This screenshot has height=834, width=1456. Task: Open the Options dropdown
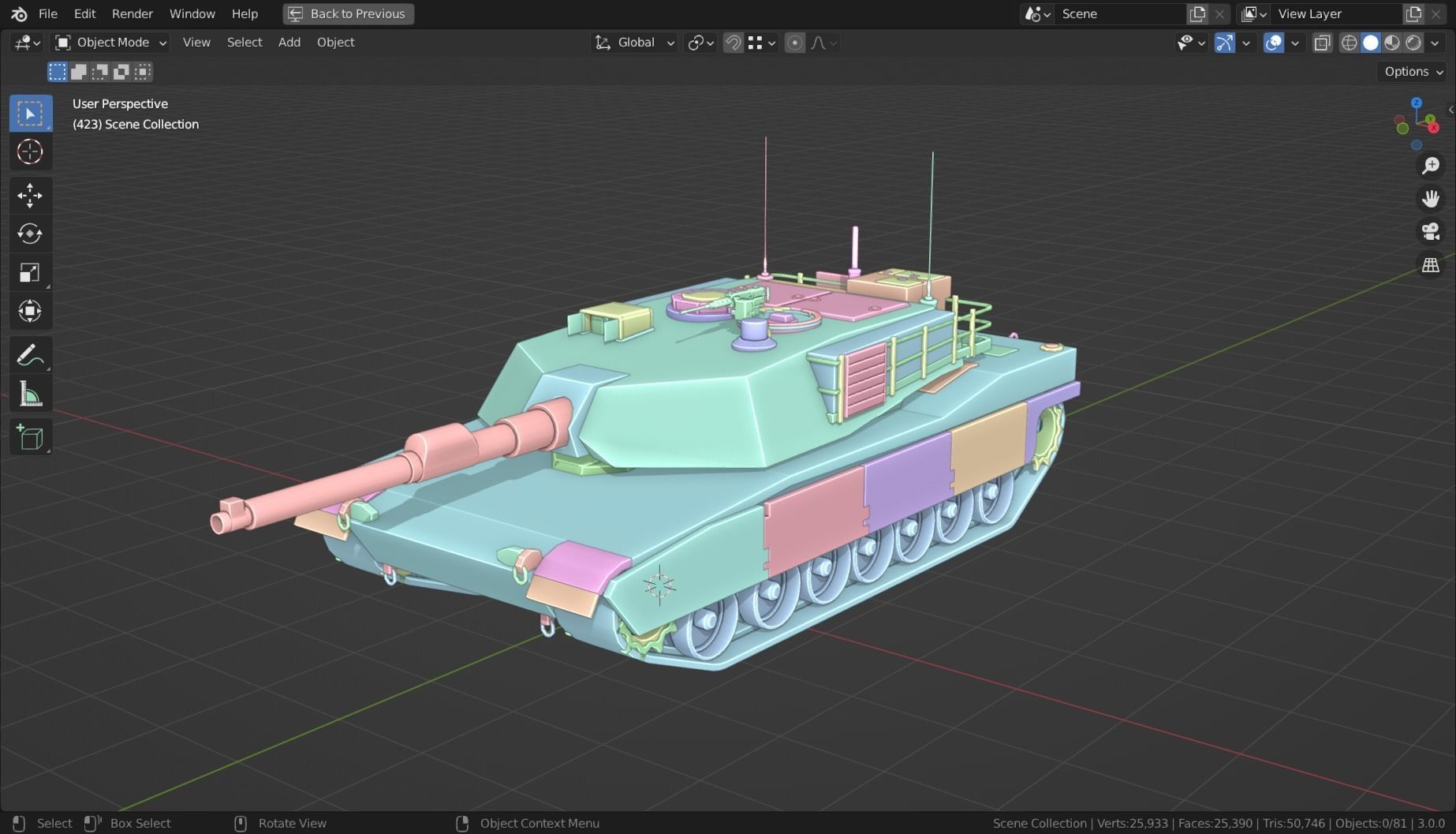pyautogui.click(x=1413, y=72)
